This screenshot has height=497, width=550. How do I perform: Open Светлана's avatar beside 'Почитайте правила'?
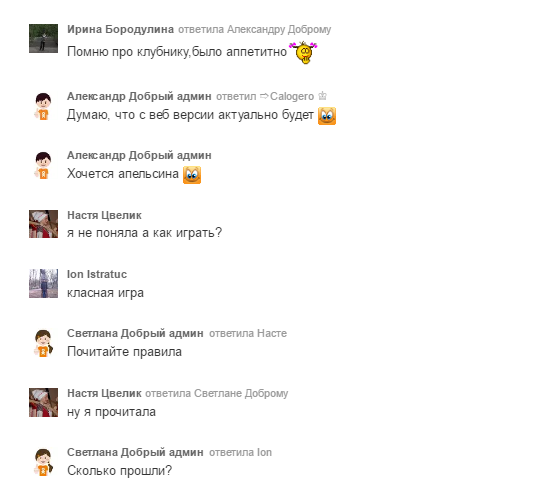coord(43,343)
